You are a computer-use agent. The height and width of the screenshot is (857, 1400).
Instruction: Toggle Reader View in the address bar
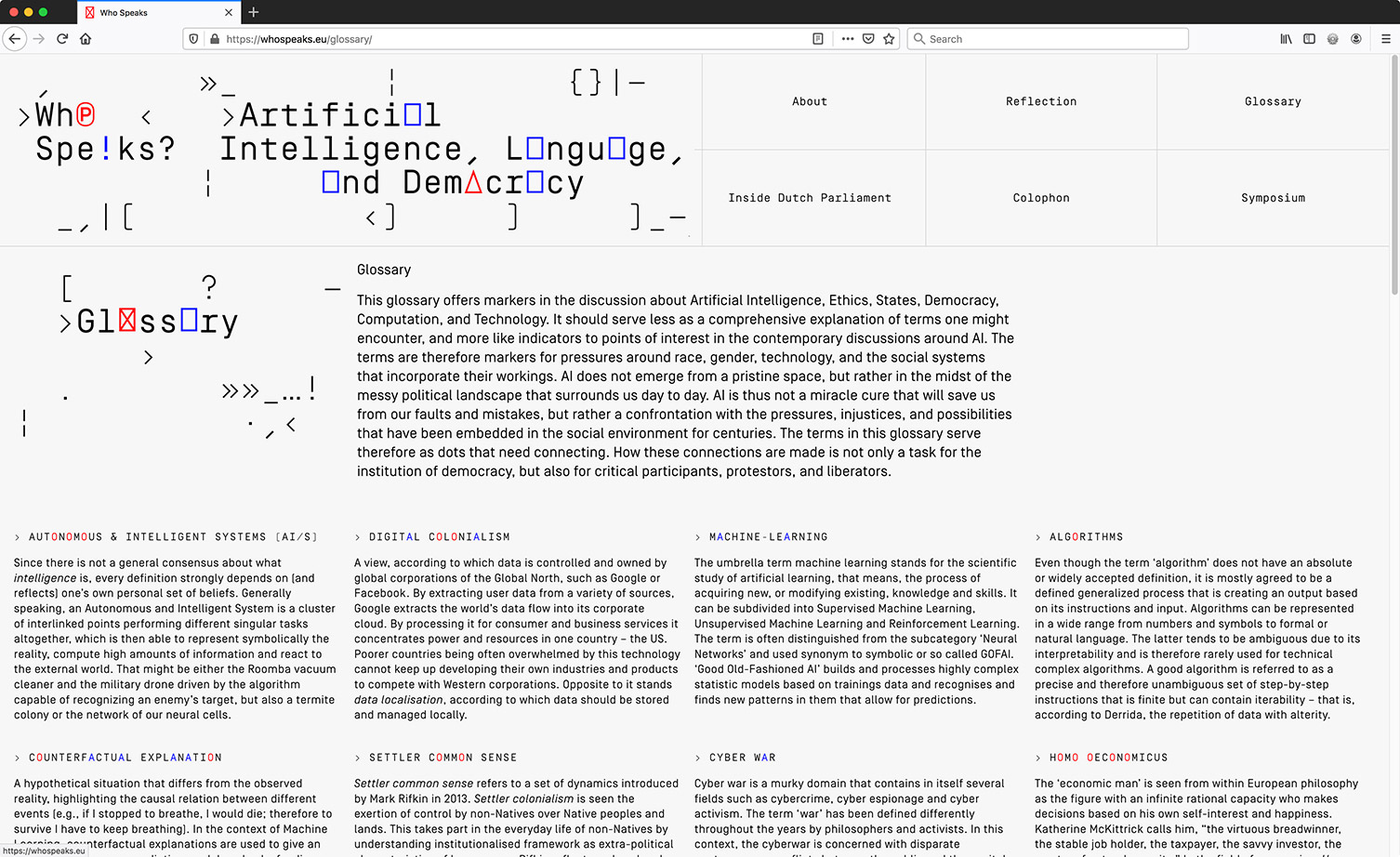click(x=818, y=39)
